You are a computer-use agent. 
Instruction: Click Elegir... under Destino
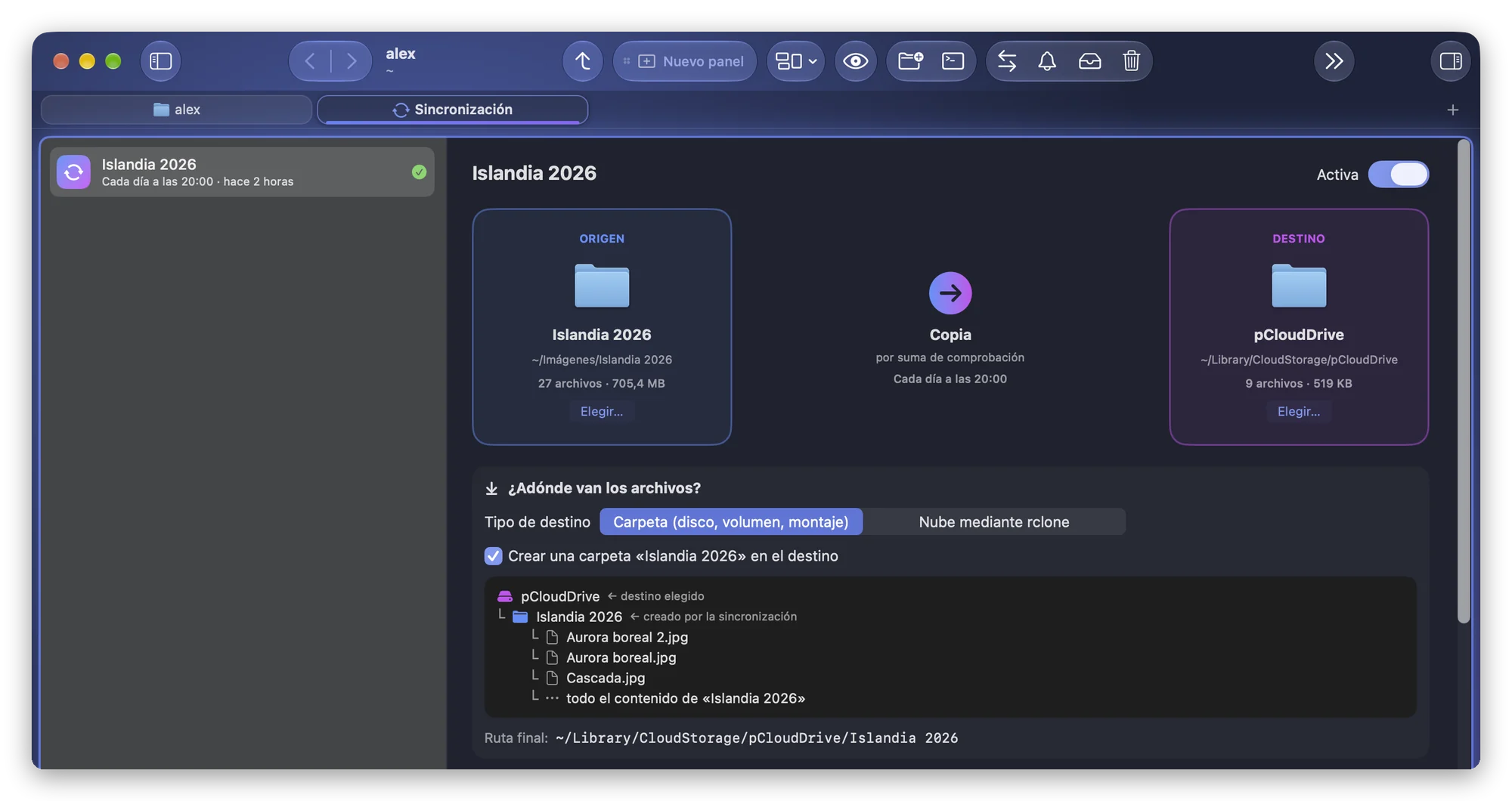[x=1299, y=412]
